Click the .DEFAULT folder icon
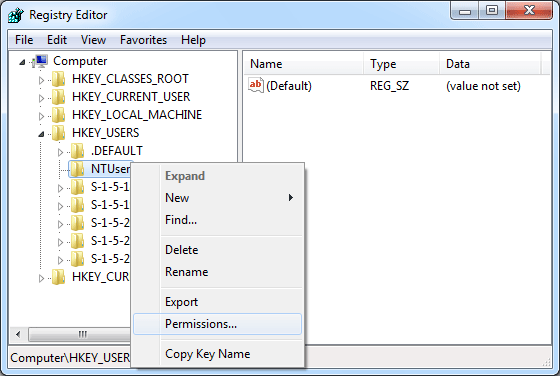Screen dimensions: 560x376 tap(77, 151)
